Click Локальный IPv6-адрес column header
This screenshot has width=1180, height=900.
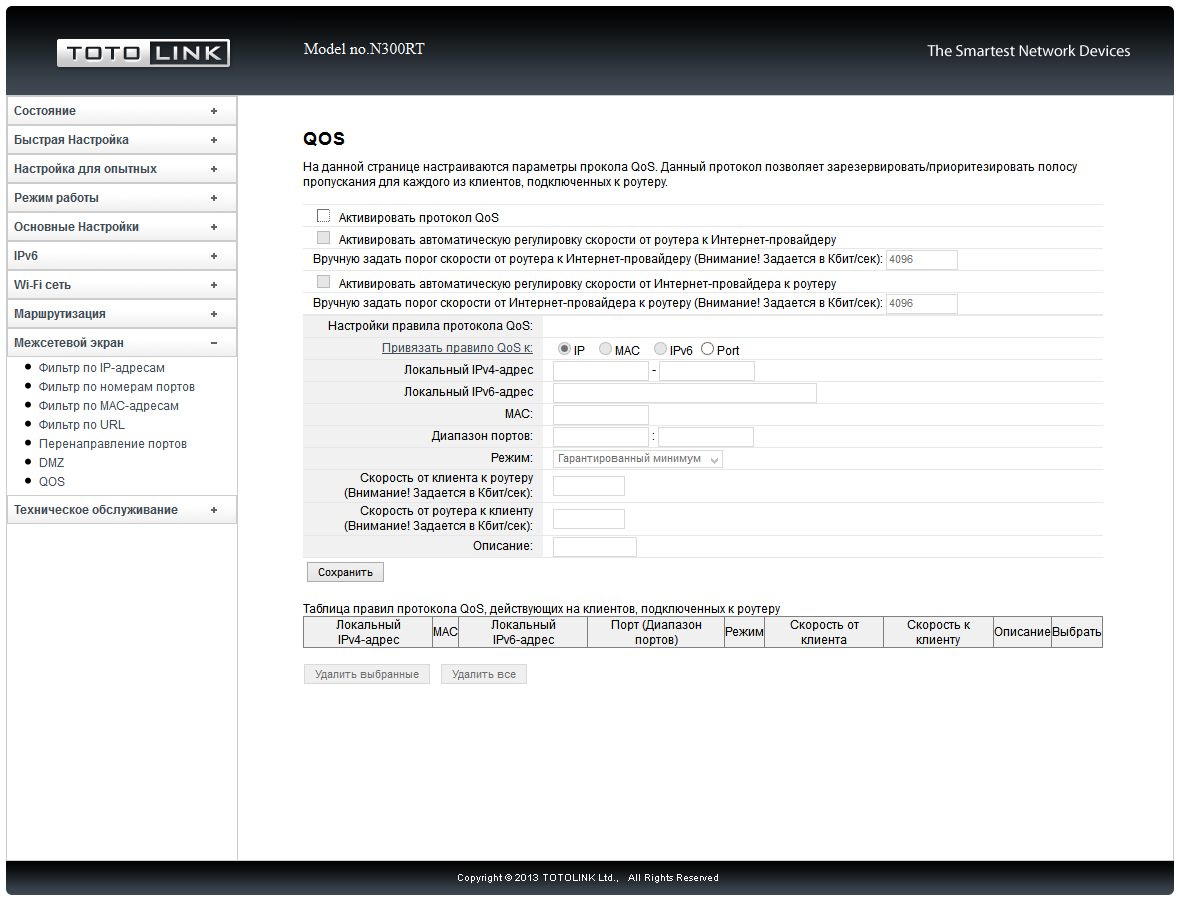coord(523,632)
